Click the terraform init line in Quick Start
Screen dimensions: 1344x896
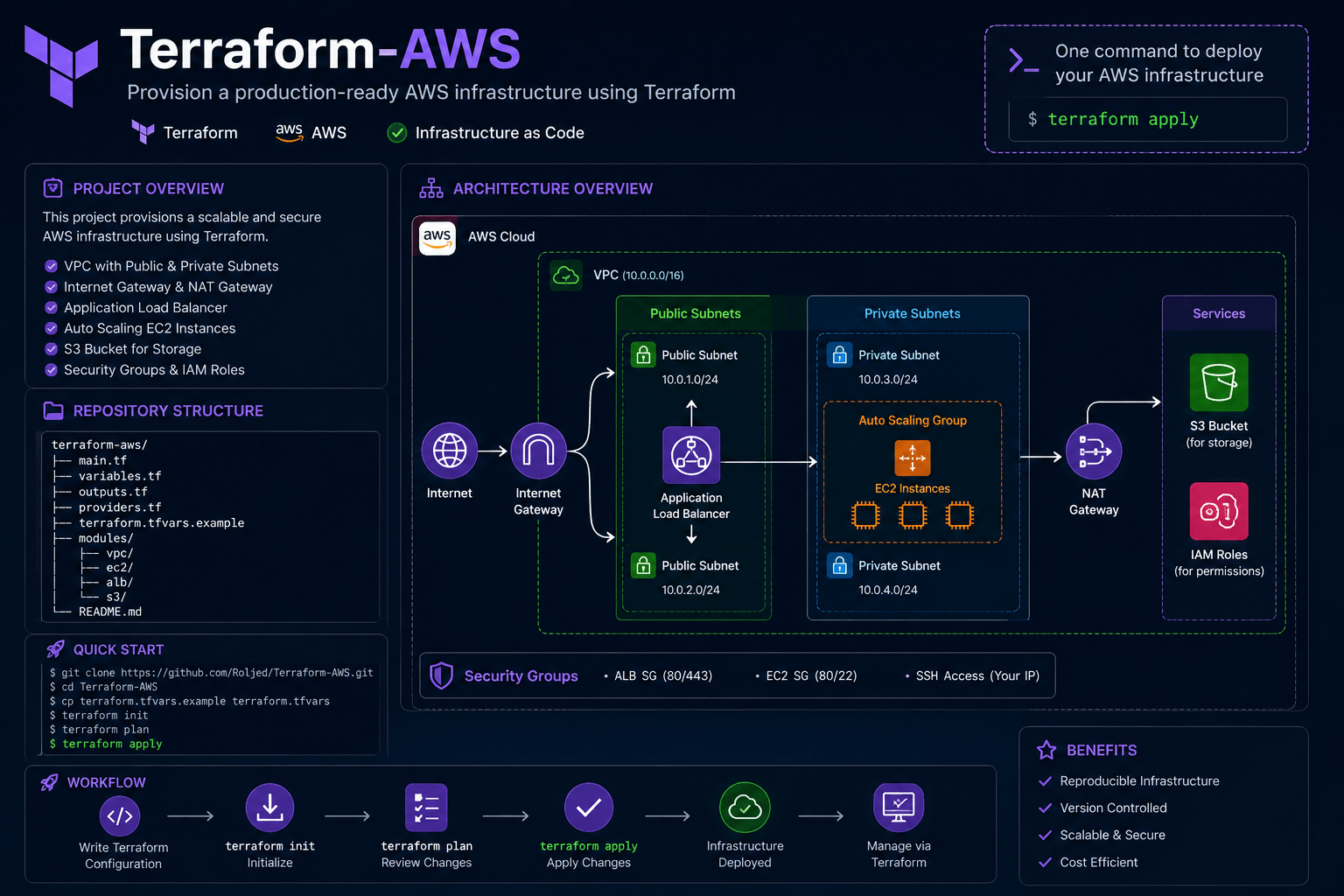[x=99, y=715]
